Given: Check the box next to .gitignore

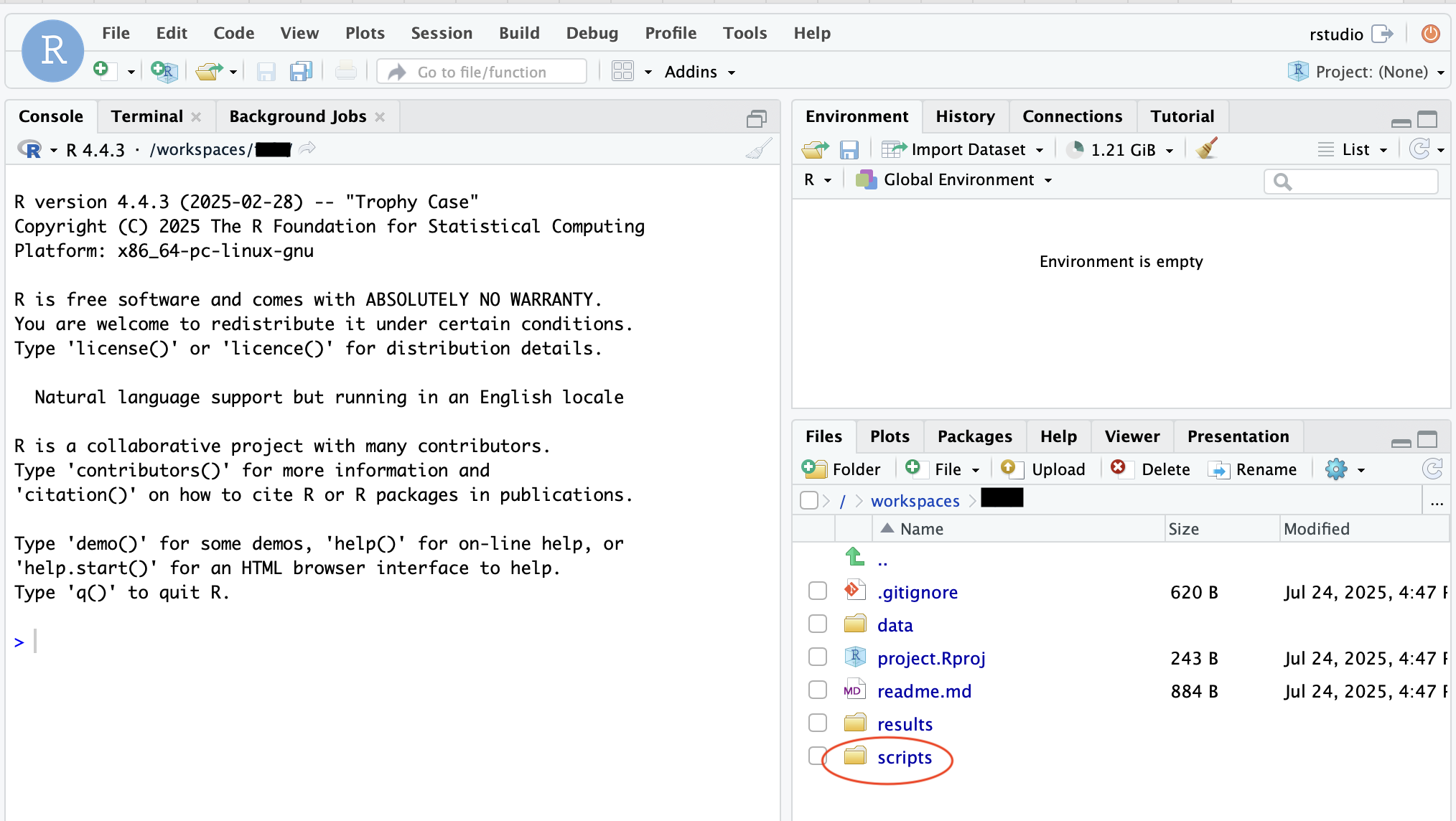Looking at the screenshot, I should pyautogui.click(x=818, y=591).
